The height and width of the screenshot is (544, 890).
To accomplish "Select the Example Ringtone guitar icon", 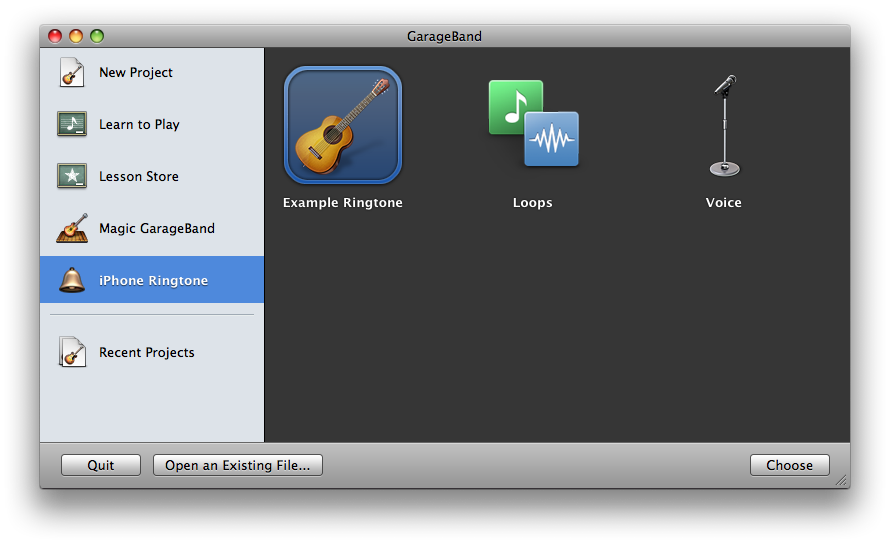I will pyautogui.click(x=343, y=125).
